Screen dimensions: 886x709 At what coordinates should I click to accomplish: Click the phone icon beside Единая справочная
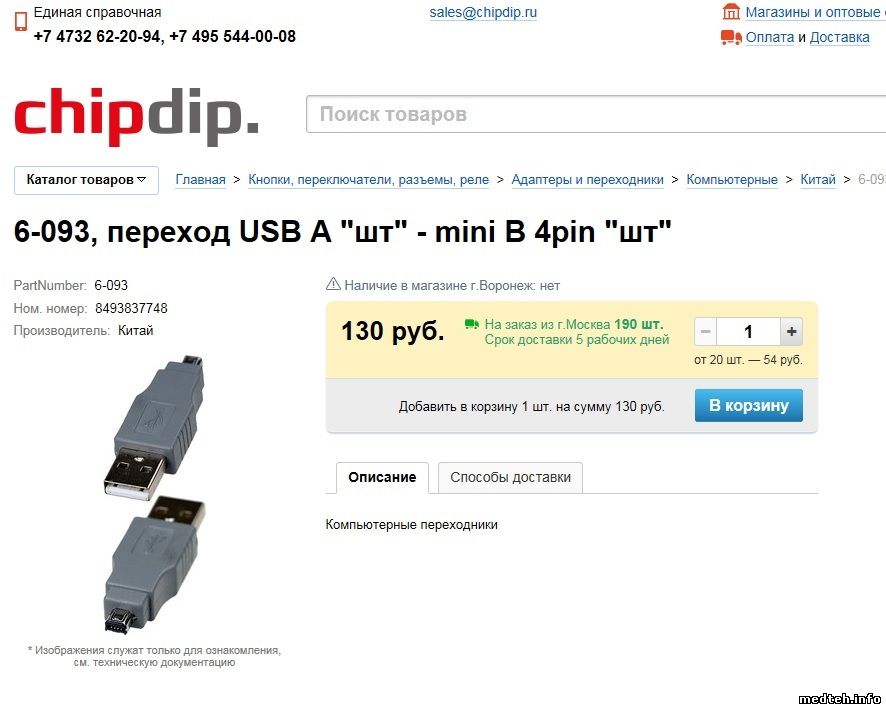[21, 21]
